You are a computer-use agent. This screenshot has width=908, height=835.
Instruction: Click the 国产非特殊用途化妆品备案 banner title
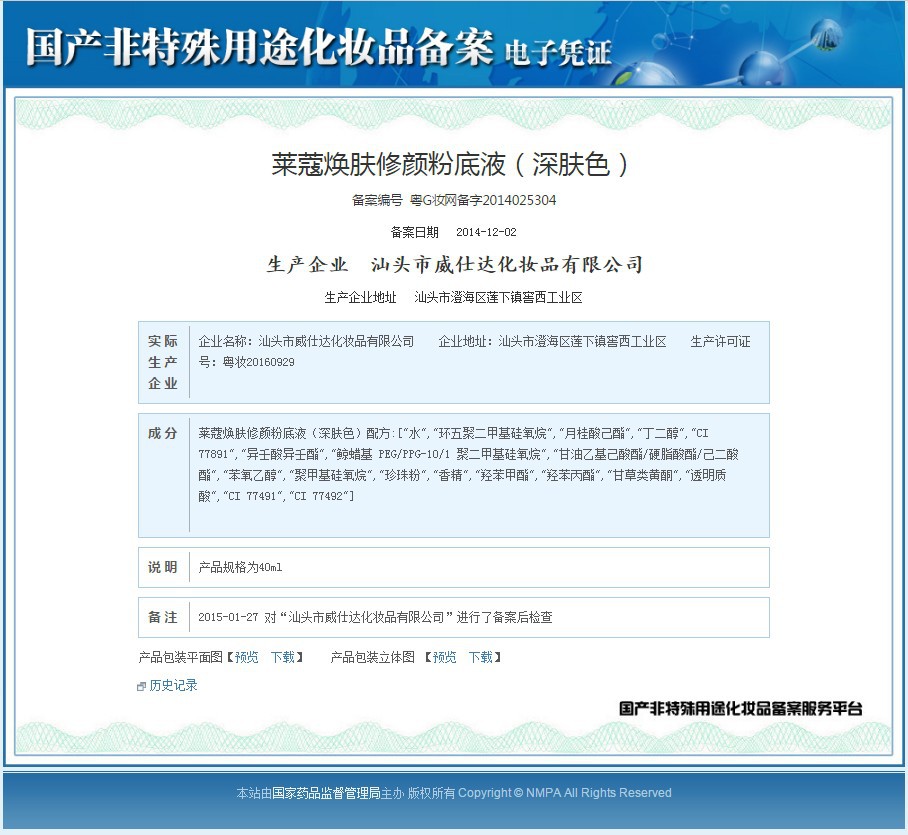259,46
